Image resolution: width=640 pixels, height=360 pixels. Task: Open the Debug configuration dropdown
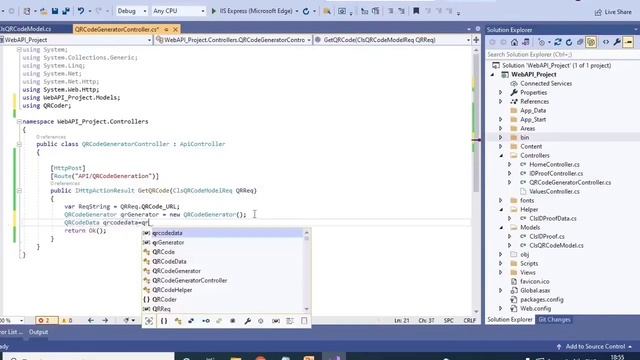coord(131,11)
